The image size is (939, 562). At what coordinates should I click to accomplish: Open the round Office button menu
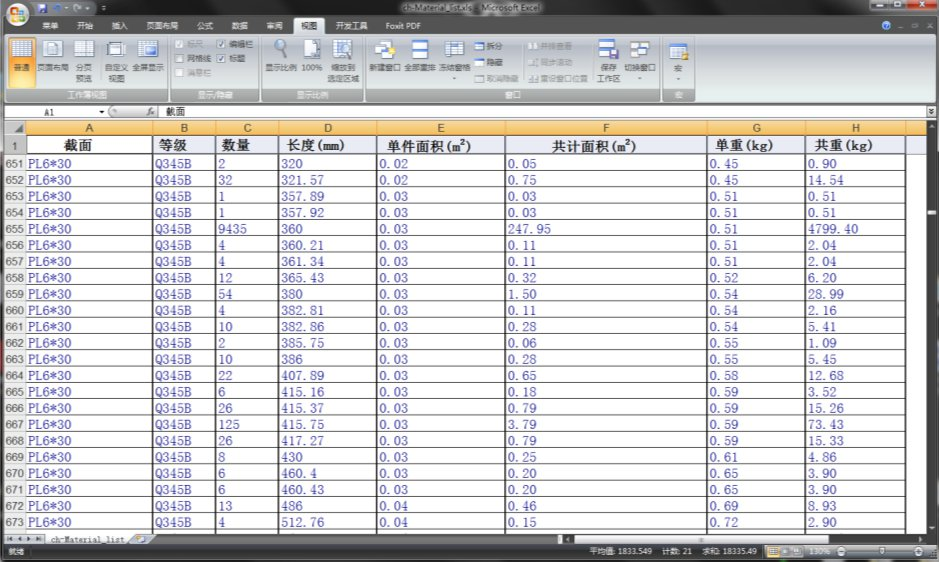(x=17, y=14)
